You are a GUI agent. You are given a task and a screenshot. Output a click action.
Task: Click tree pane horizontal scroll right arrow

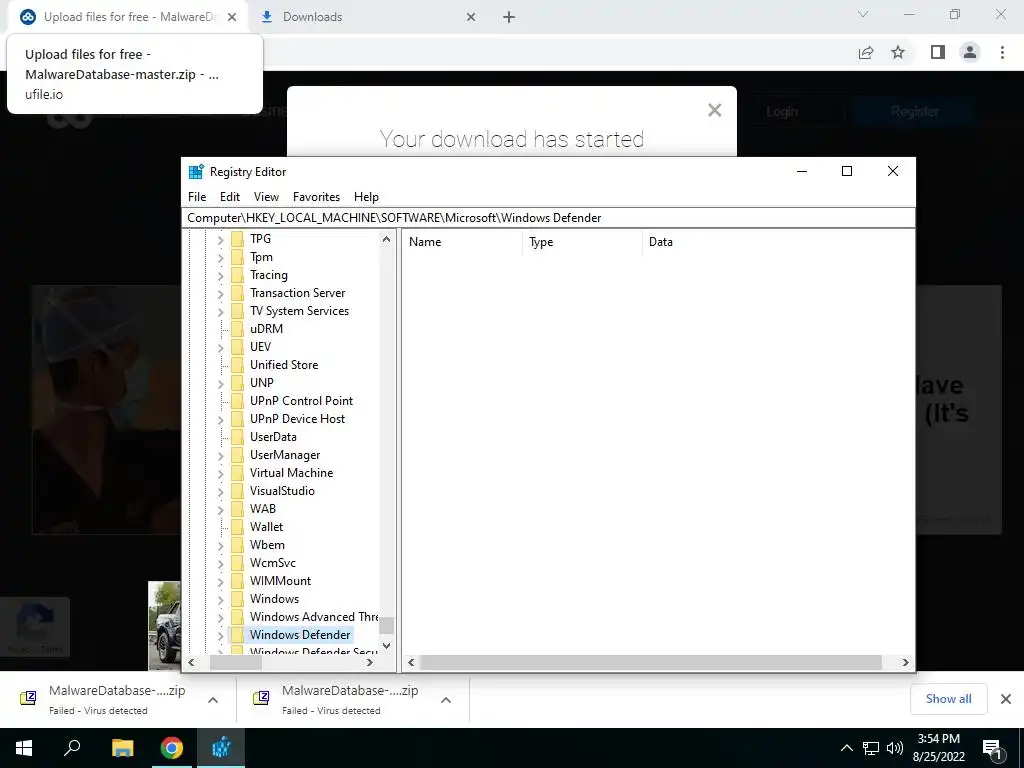370,662
